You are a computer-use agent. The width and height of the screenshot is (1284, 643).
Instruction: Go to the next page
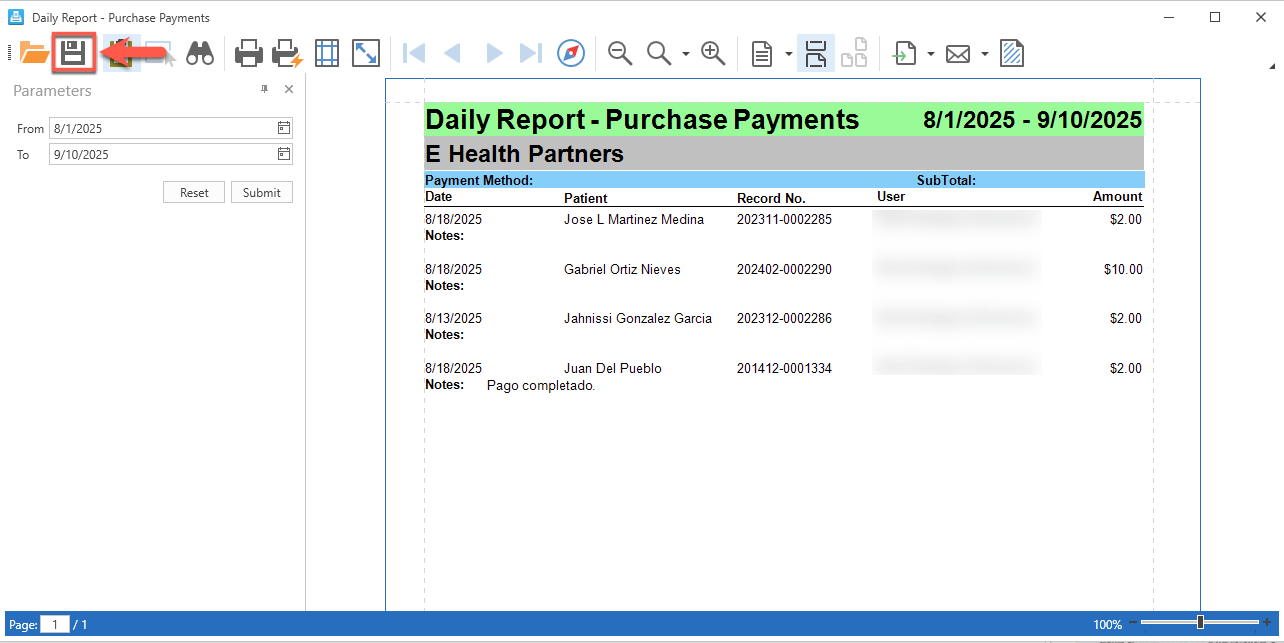[x=494, y=53]
